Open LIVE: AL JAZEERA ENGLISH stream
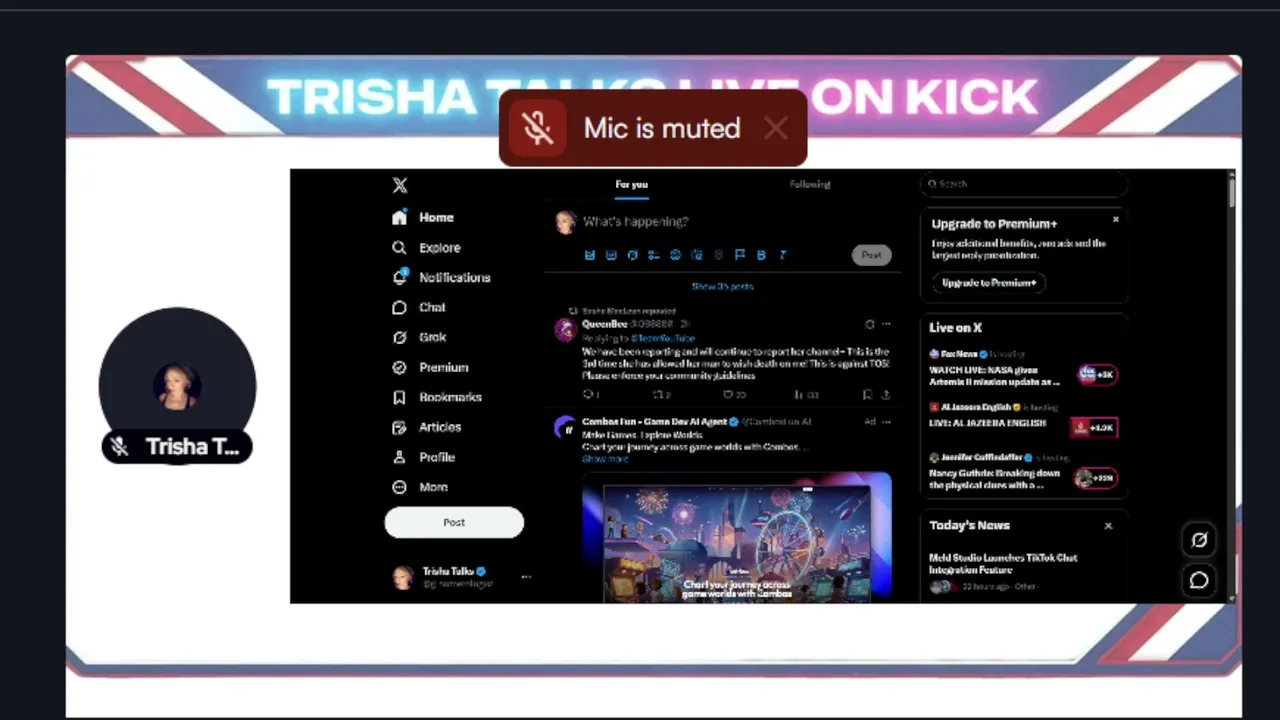Image resolution: width=1280 pixels, height=720 pixels. [x=1022, y=421]
